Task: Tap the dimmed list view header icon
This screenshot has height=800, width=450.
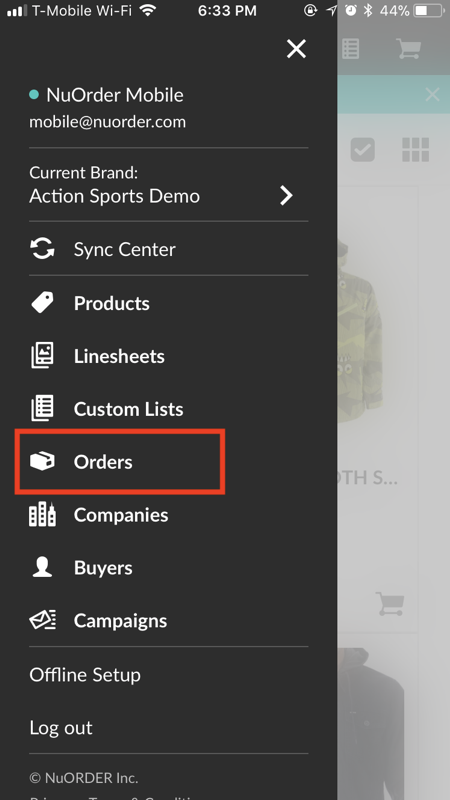Action: 351,49
